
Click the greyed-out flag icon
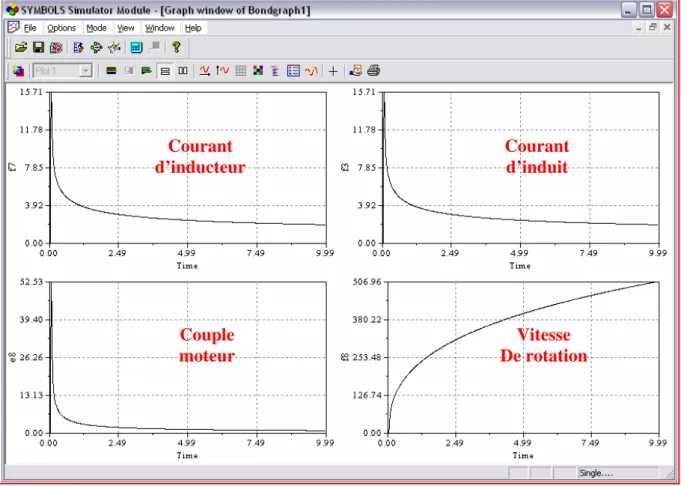[x=154, y=47]
